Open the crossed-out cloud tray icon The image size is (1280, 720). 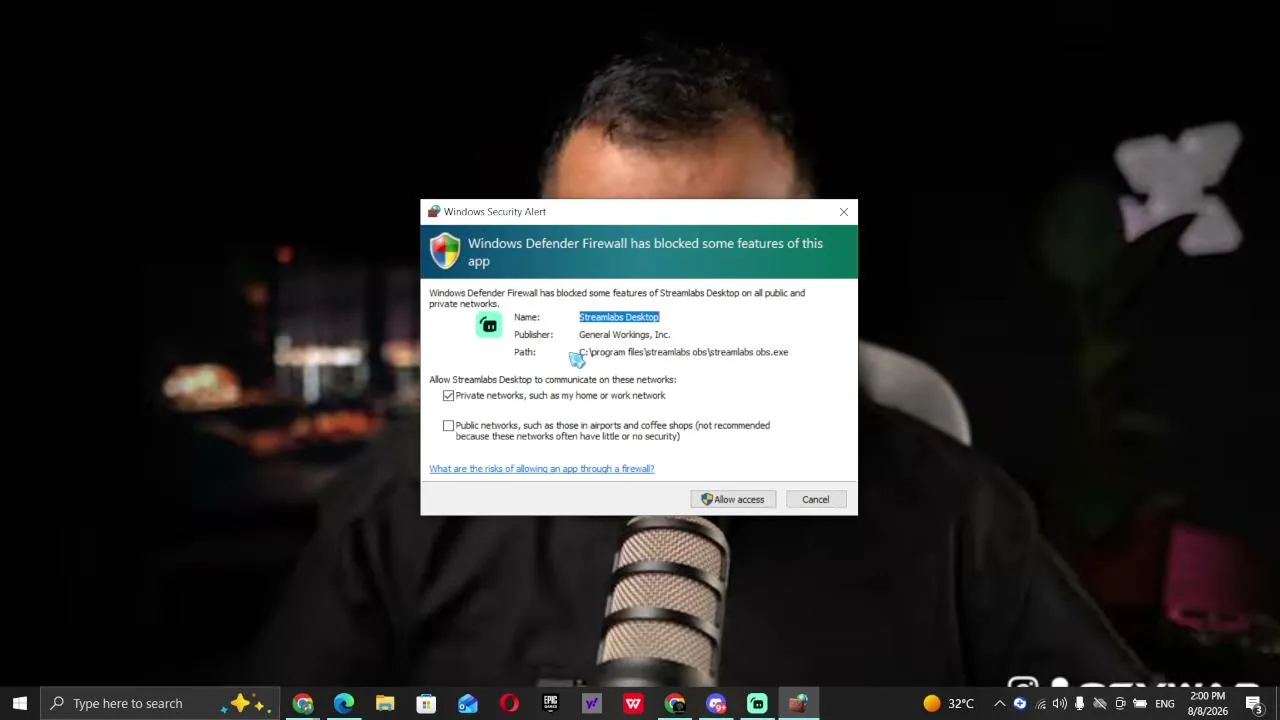1100,704
